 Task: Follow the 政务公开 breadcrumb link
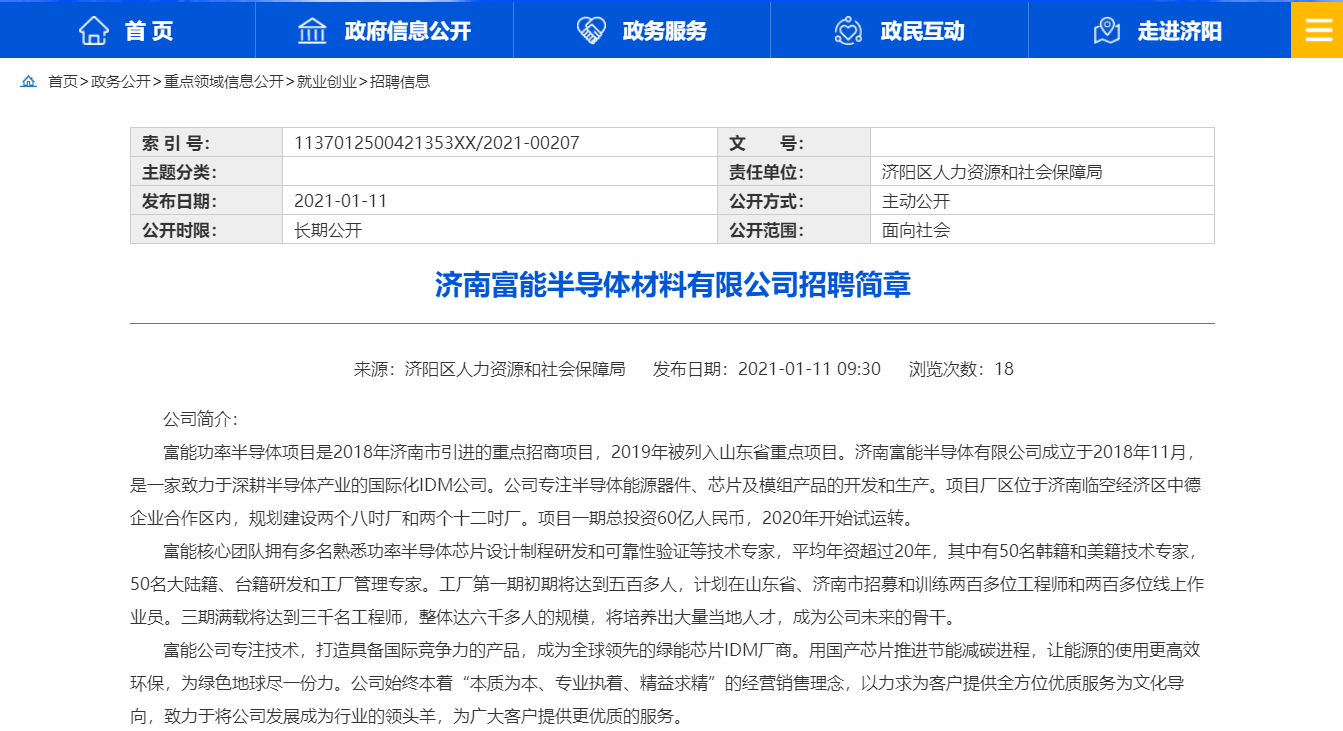pyautogui.click(x=121, y=82)
